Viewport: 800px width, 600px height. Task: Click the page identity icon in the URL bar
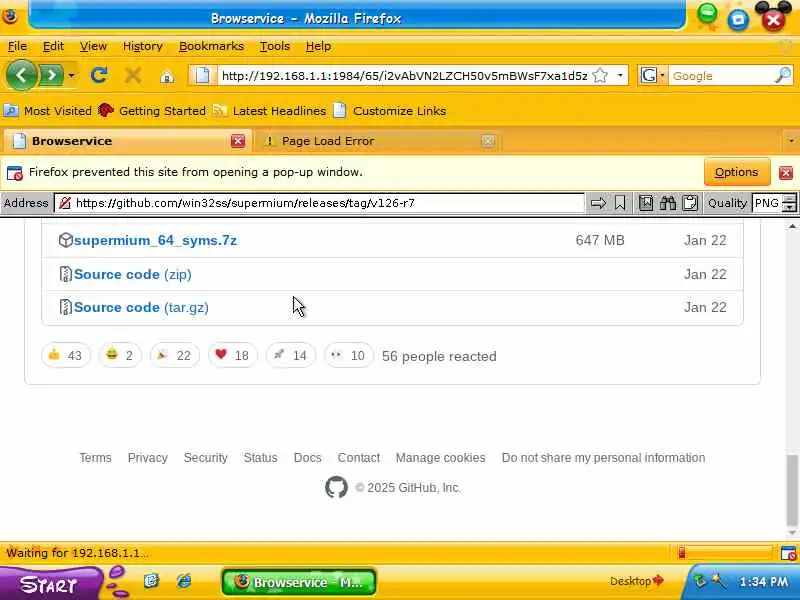click(x=203, y=76)
